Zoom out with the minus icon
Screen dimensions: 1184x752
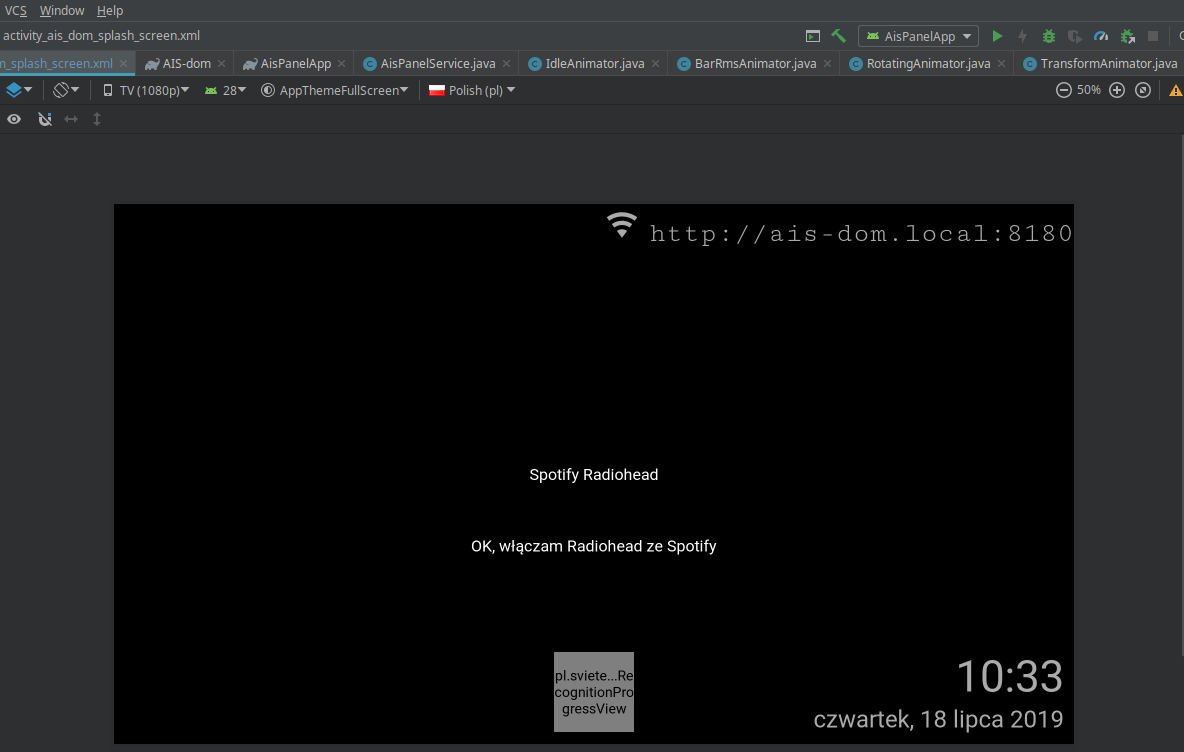[x=1063, y=90]
